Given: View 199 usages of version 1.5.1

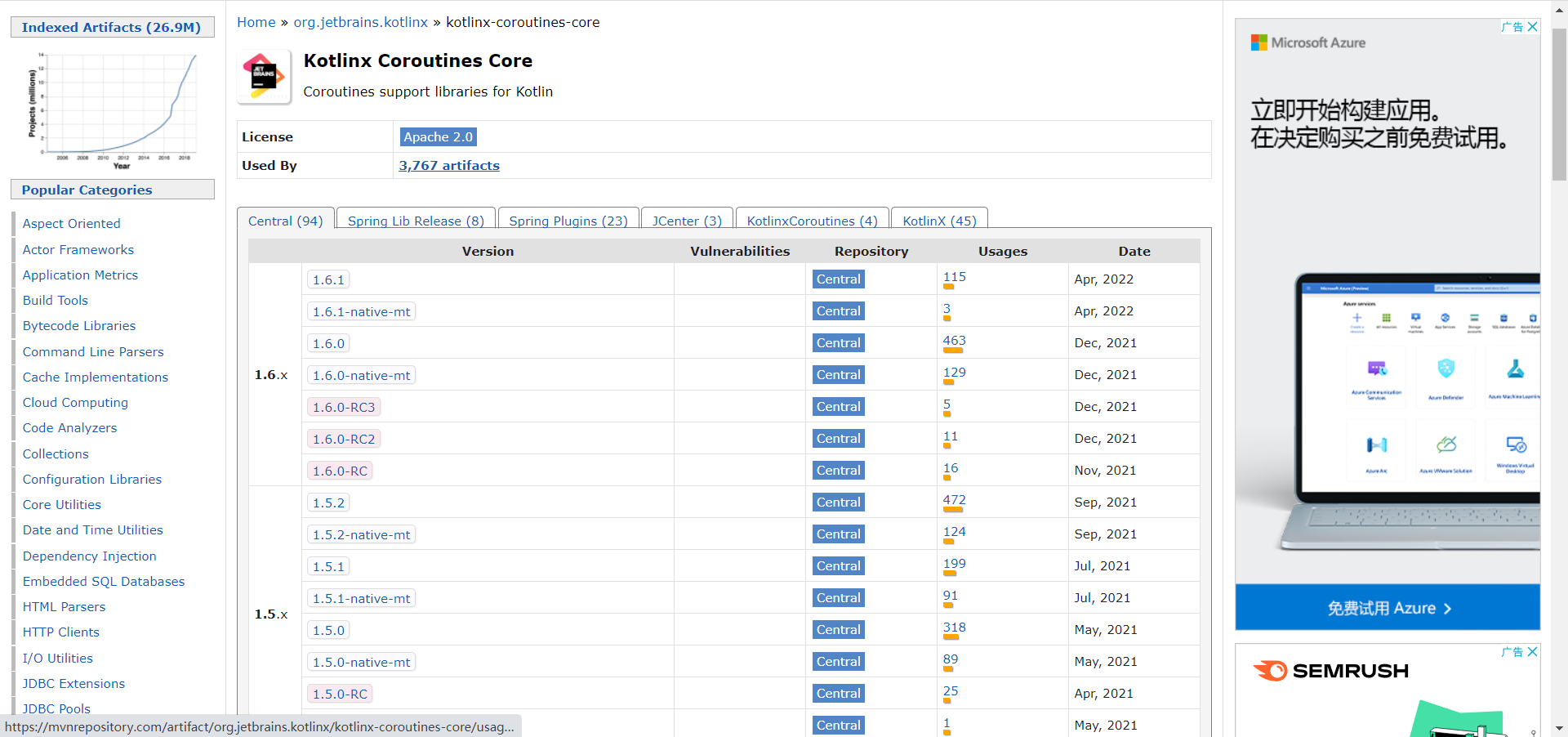Looking at the screenshot, I should point(954,564).
